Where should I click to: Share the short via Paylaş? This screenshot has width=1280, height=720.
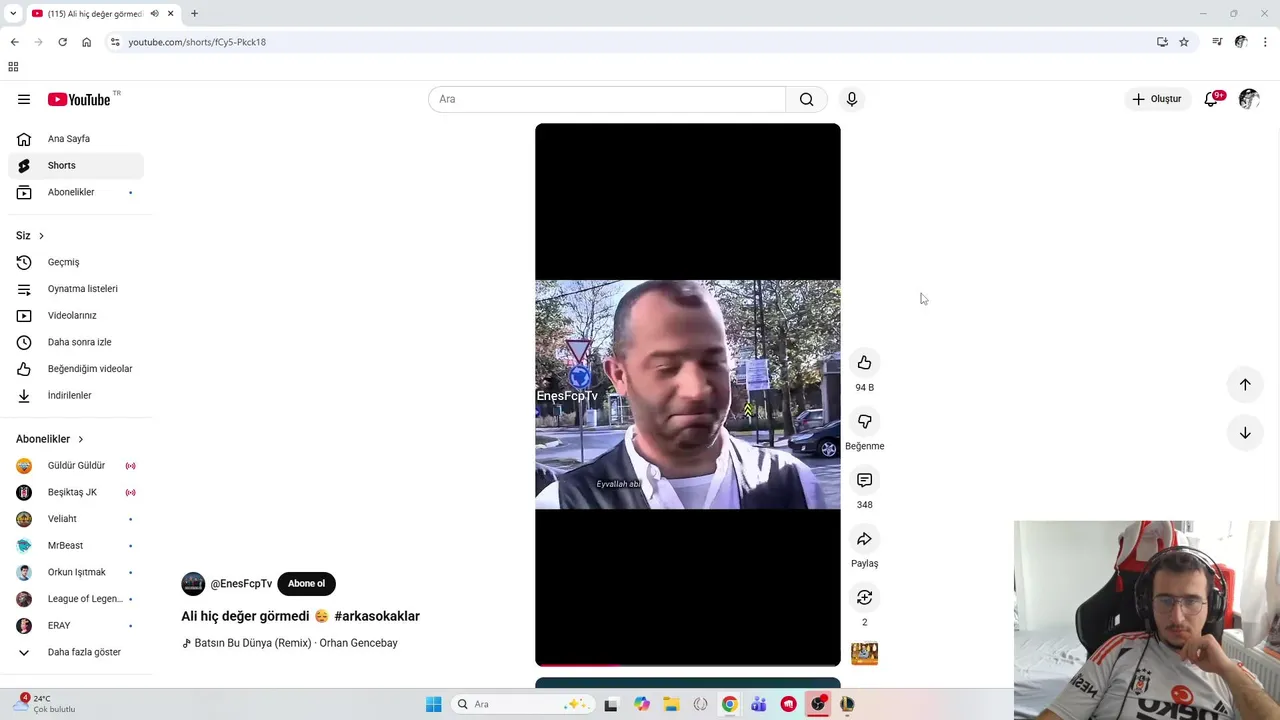[864, 539]
